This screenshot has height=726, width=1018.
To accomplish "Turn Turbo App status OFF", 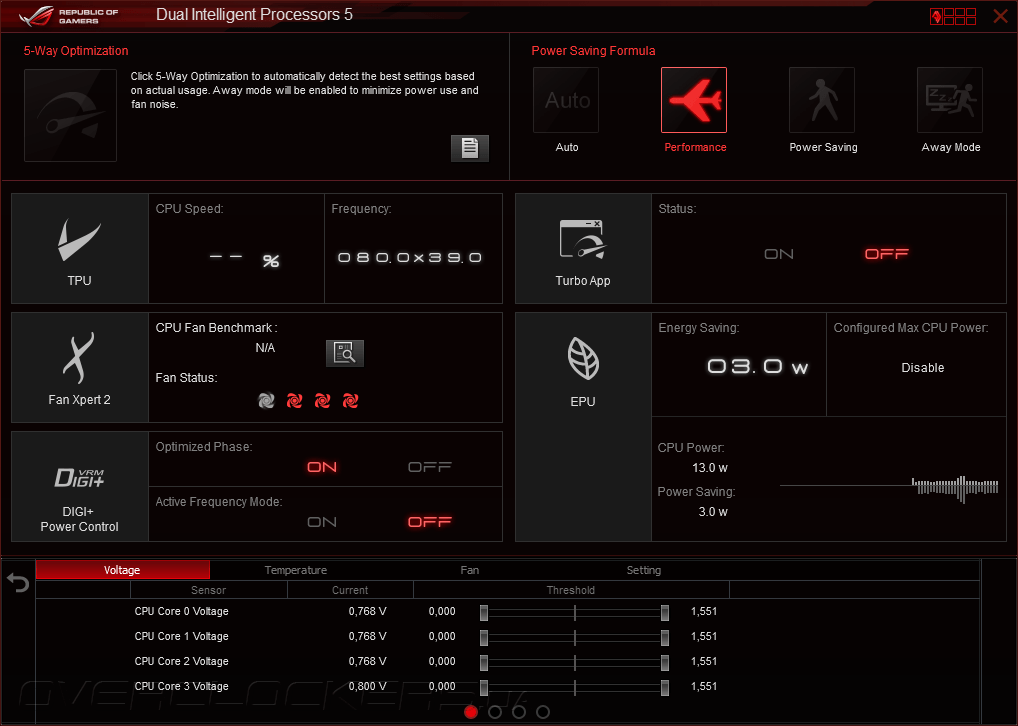I will pyautogui.click(x=886, y=254).
